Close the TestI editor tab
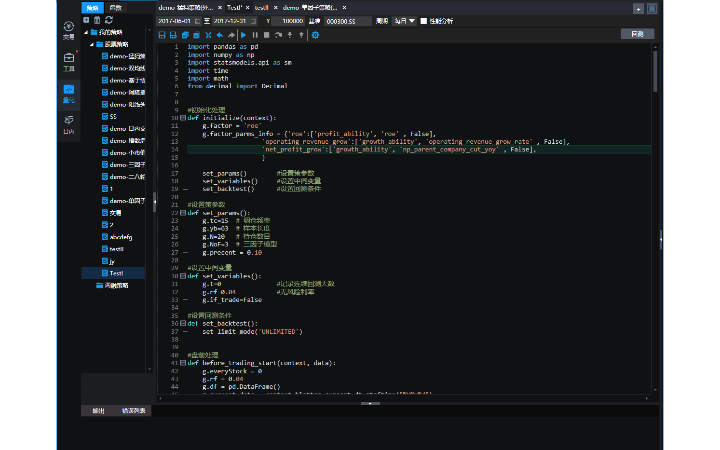Image resolution: width=720 pixels, height=450 pixels. [248, 8]
